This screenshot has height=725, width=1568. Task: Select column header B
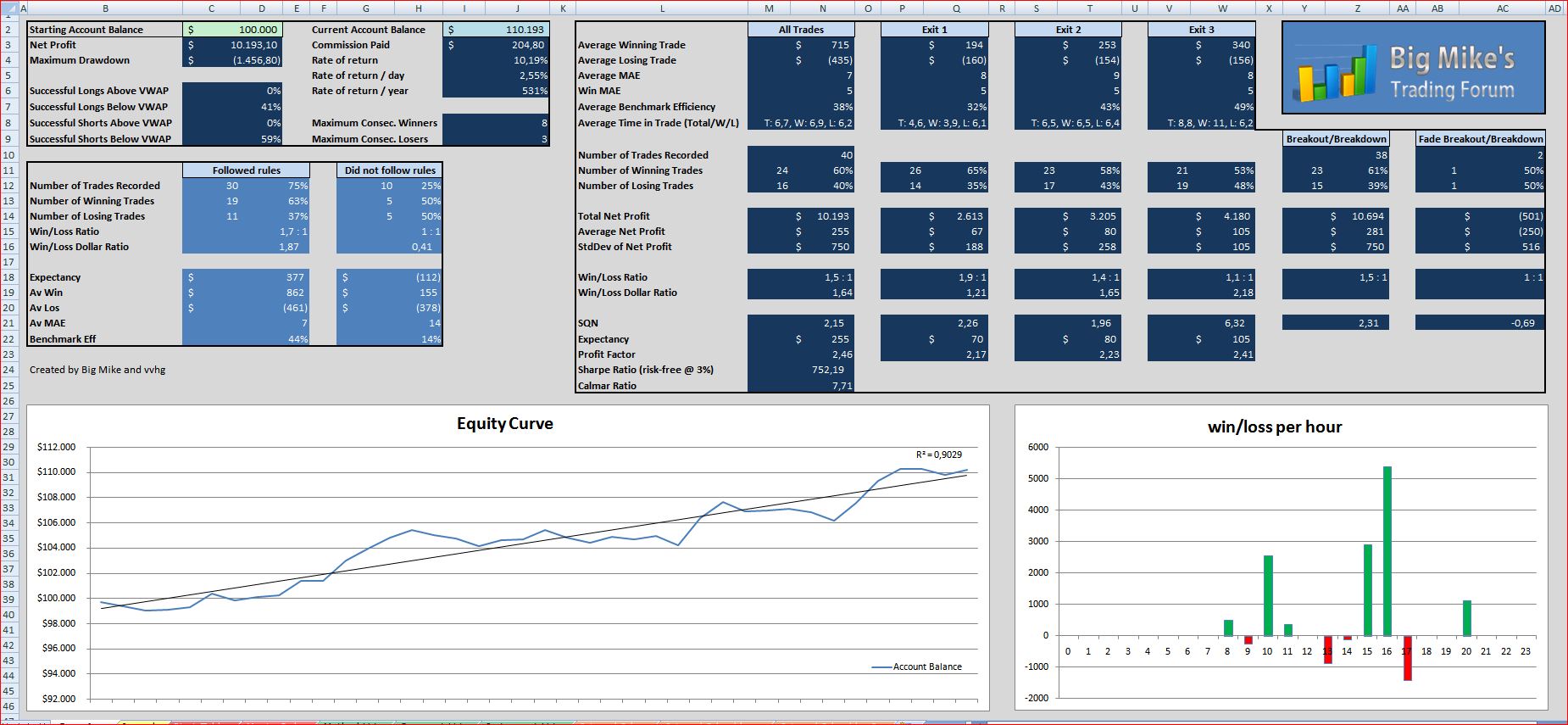(105, 8)
